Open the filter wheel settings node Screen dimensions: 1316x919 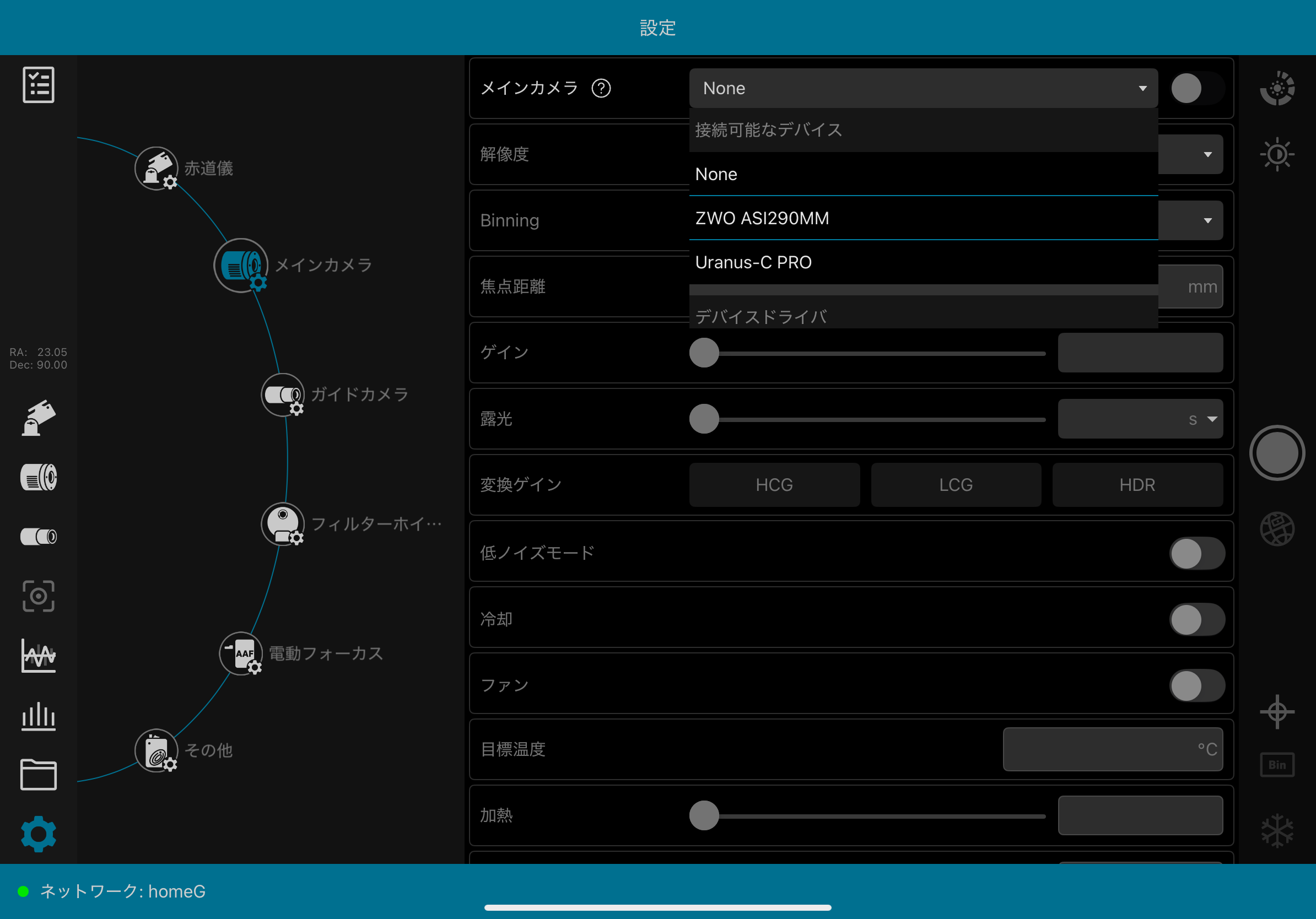coord(283,523)
